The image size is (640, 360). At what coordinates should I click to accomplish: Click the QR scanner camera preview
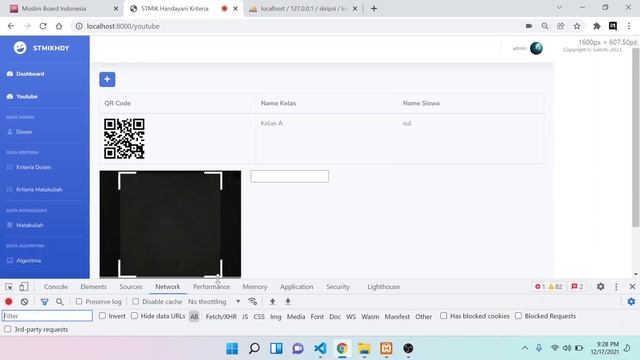point(170,224)
